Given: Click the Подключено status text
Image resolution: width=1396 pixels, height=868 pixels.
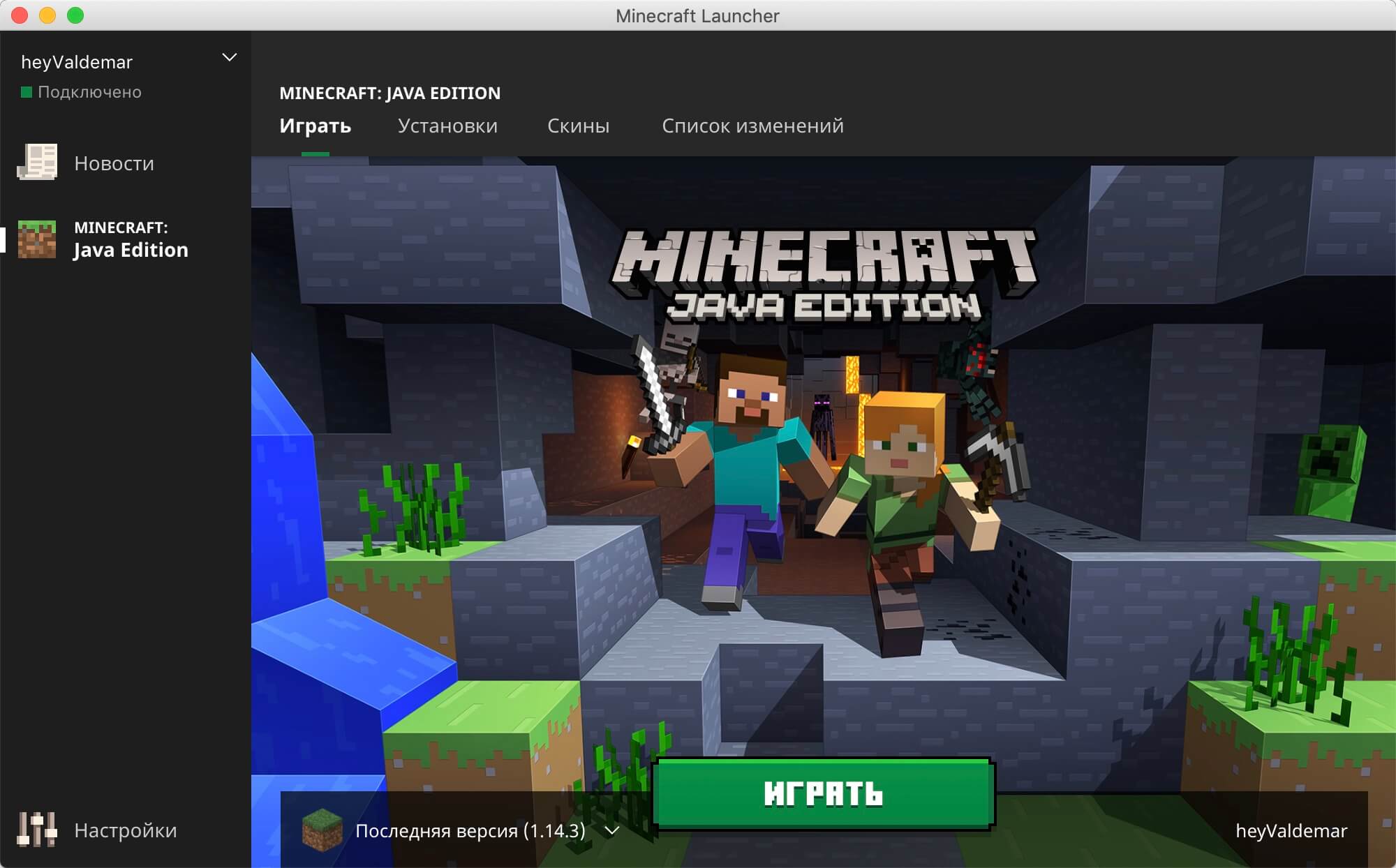Looking at the screenshot, I should tap(89, 92).
